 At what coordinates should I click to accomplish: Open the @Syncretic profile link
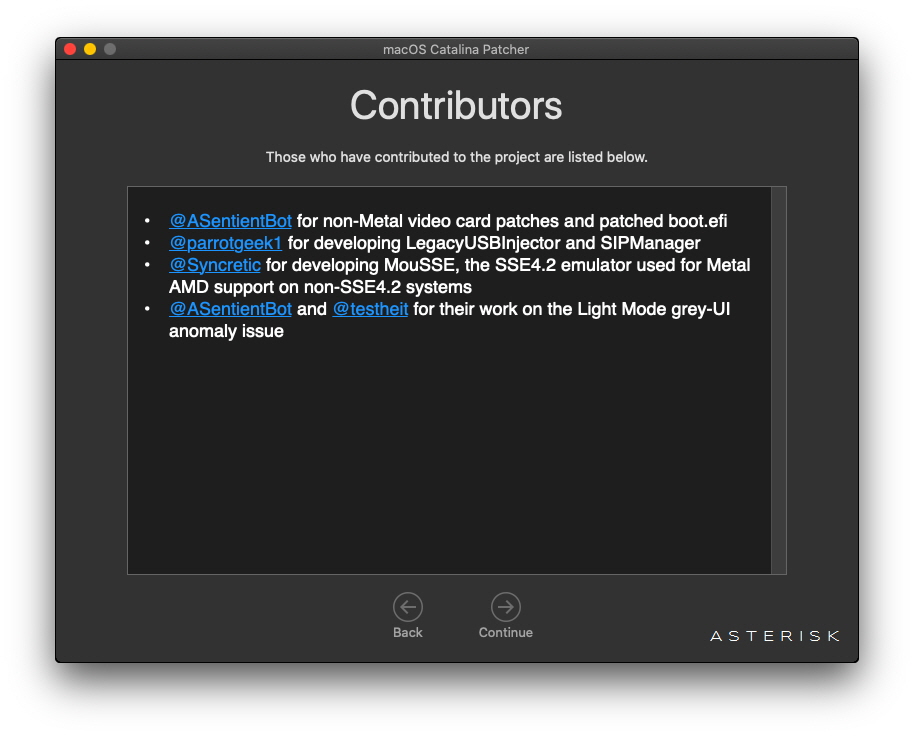(x=215, y=265)
